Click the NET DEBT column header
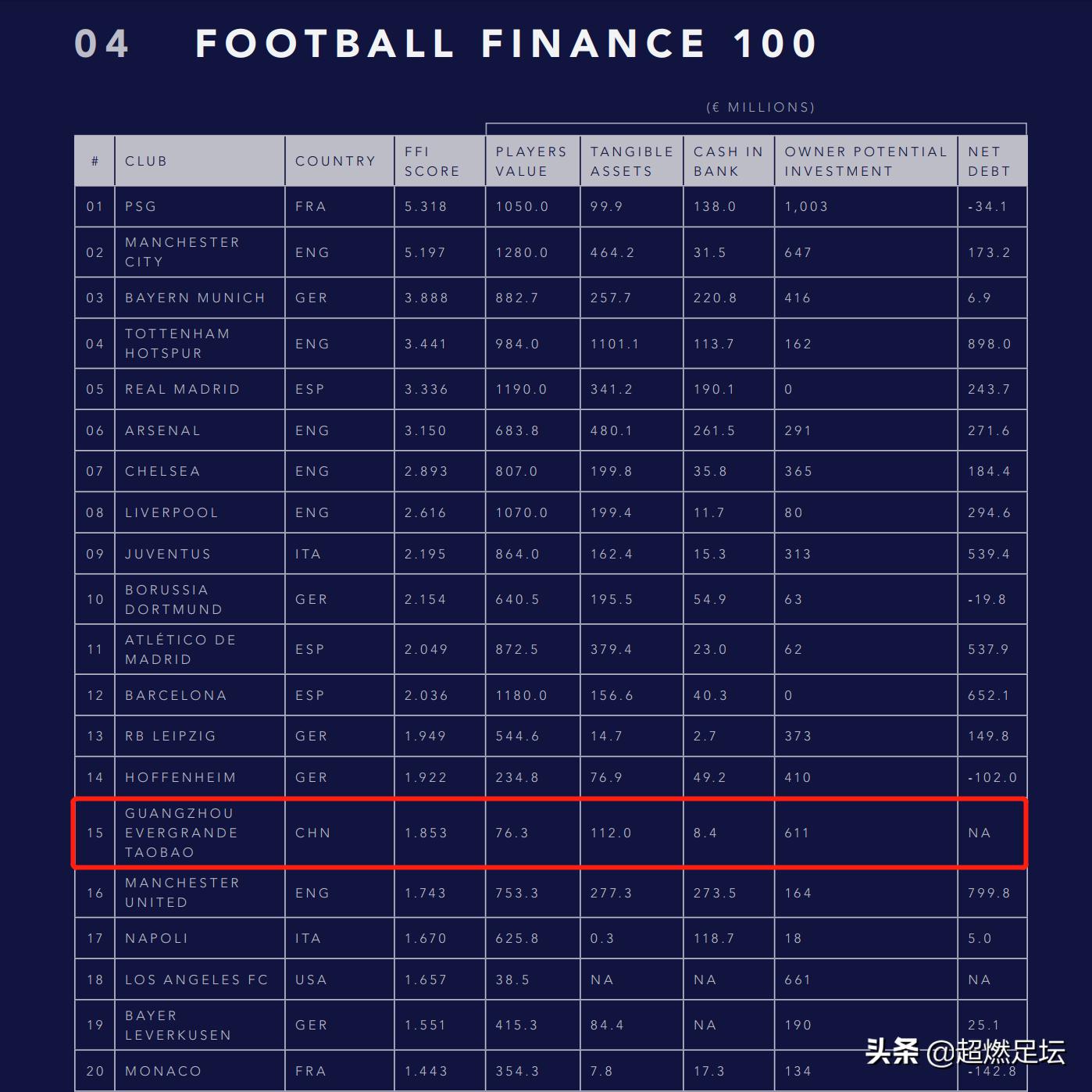The image size is (1092, 1092). [x=989, y=161]
